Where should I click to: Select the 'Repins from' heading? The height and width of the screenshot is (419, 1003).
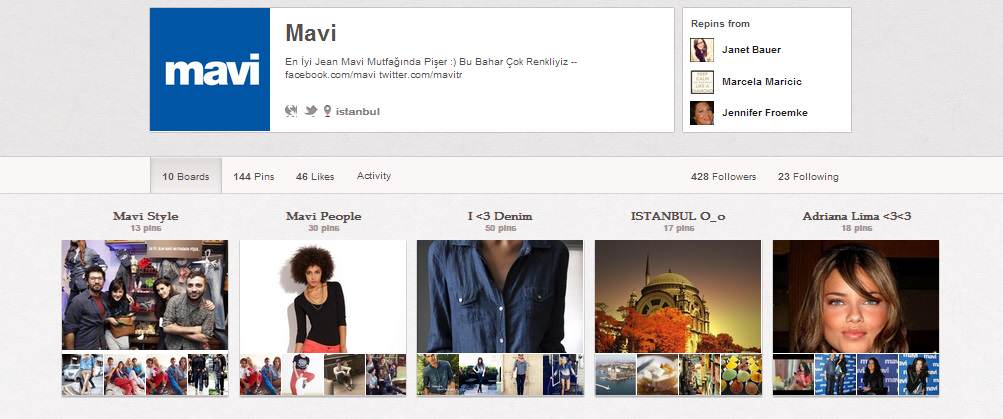click(x=720, y=24)
